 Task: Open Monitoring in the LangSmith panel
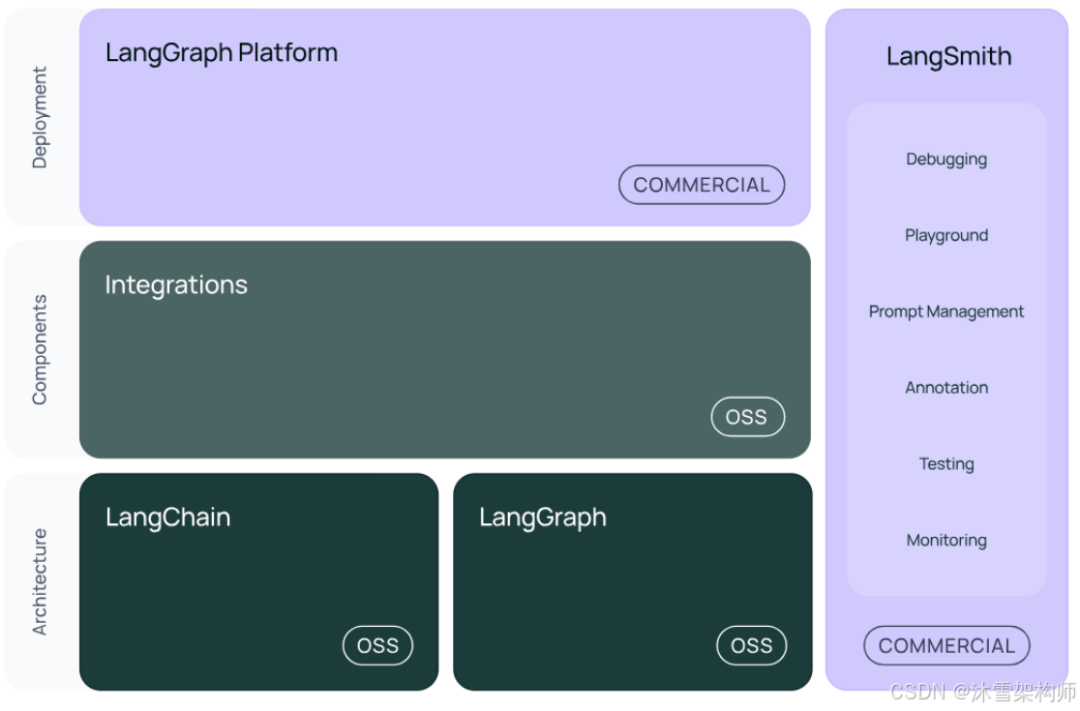946,540
